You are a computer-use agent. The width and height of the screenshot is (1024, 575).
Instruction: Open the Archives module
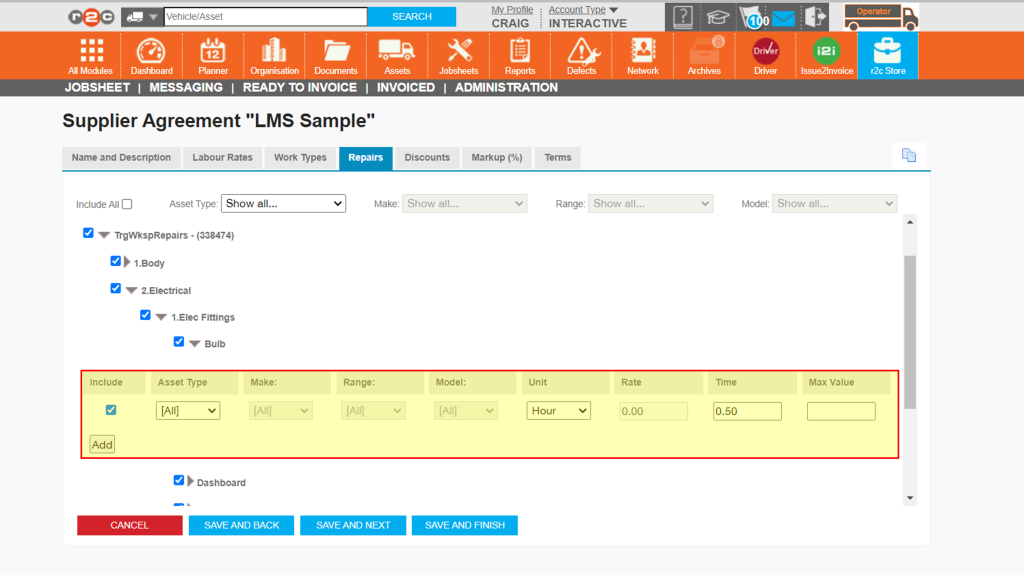pos(704,56)
